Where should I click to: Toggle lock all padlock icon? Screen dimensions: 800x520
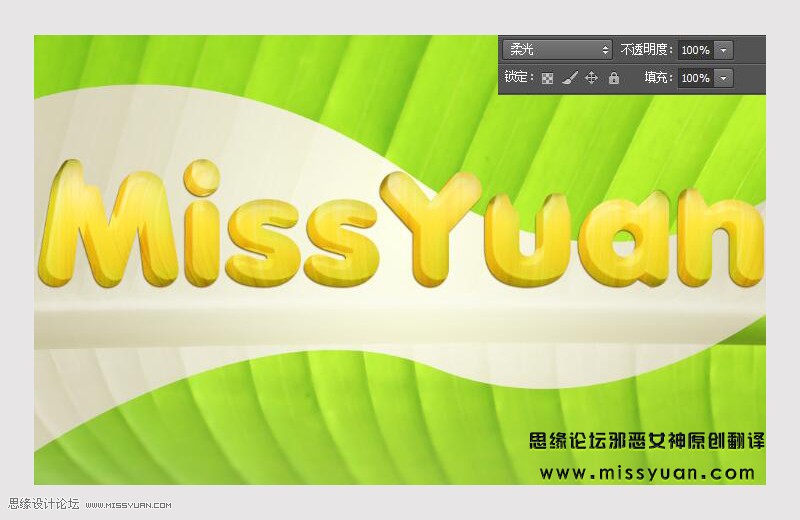click(x=614, y=78)
